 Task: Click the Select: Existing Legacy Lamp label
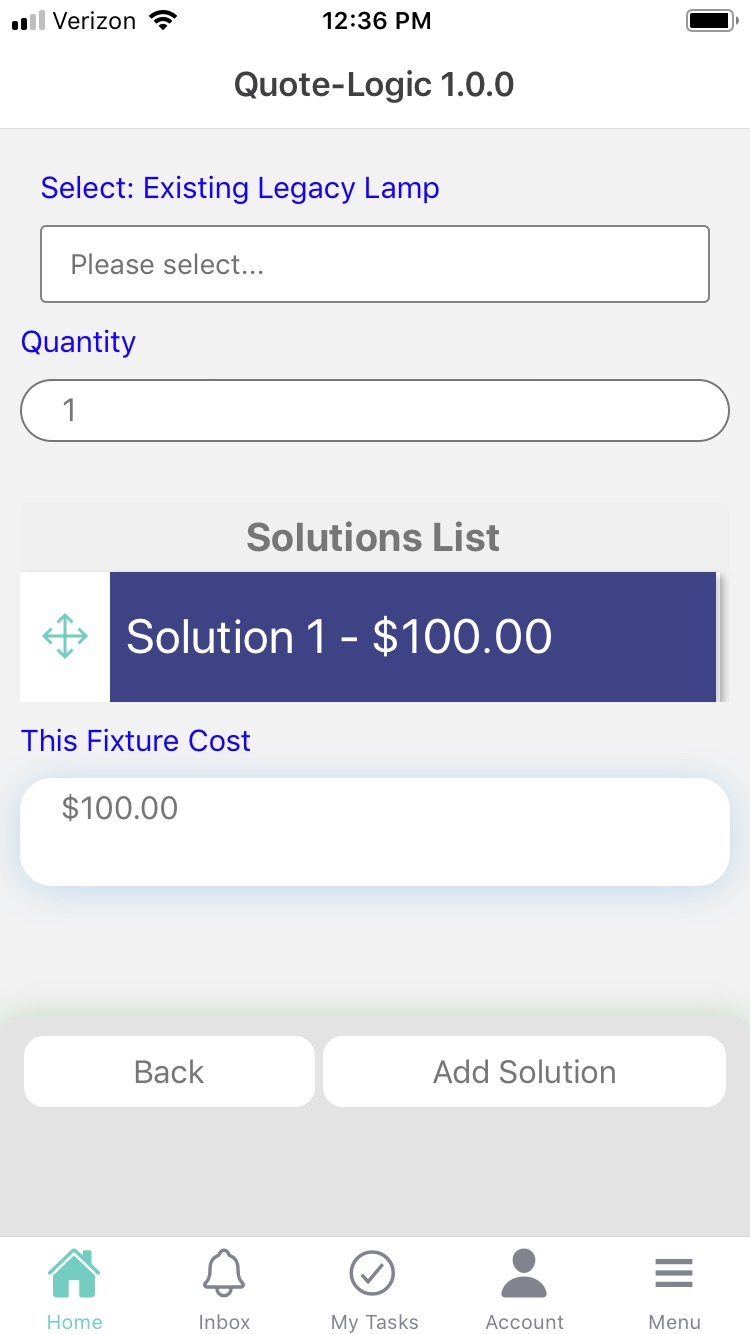[x=240, y=188]
